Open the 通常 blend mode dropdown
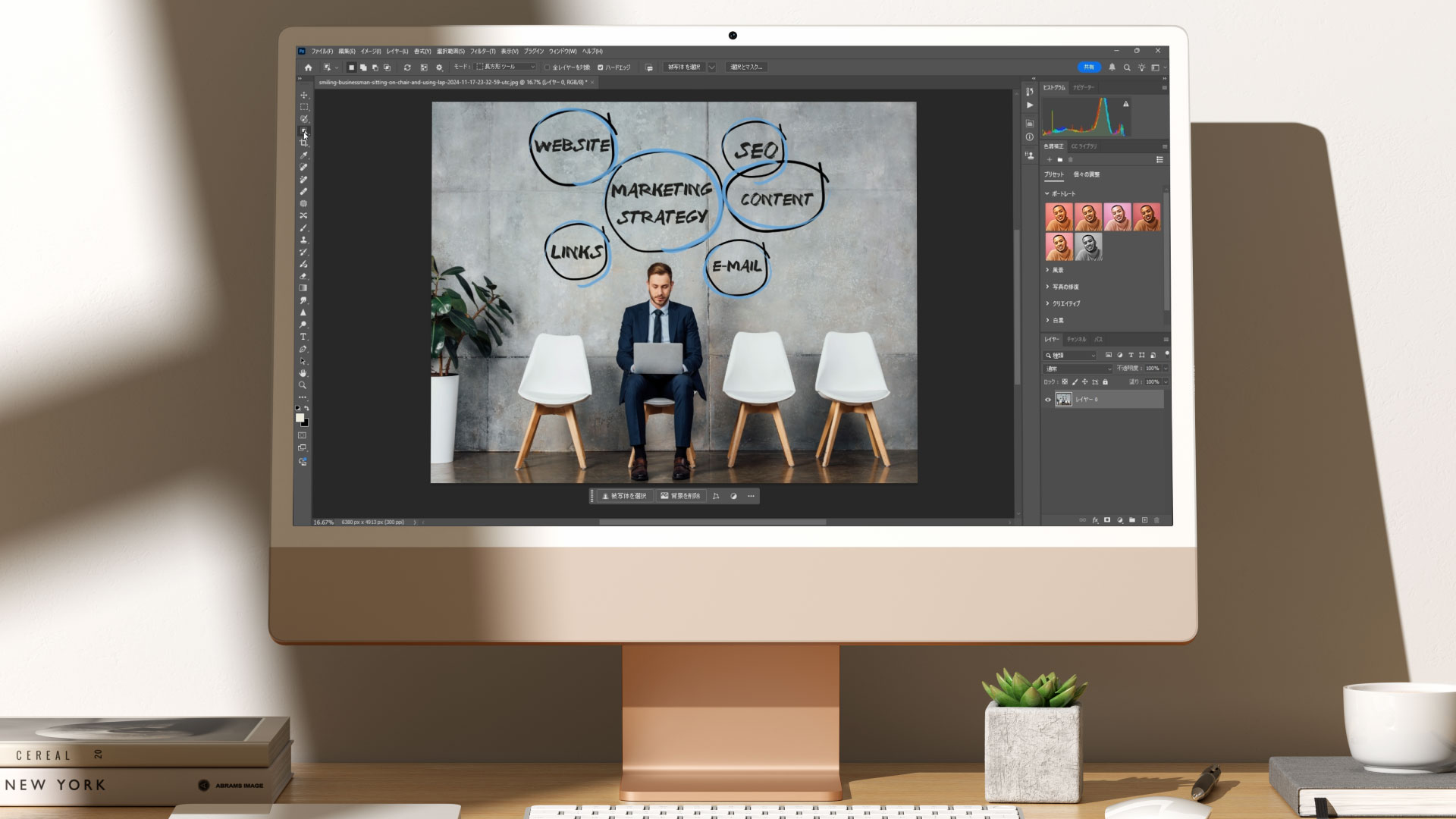Viewport: 1456px width, 819px height. 1078,369
